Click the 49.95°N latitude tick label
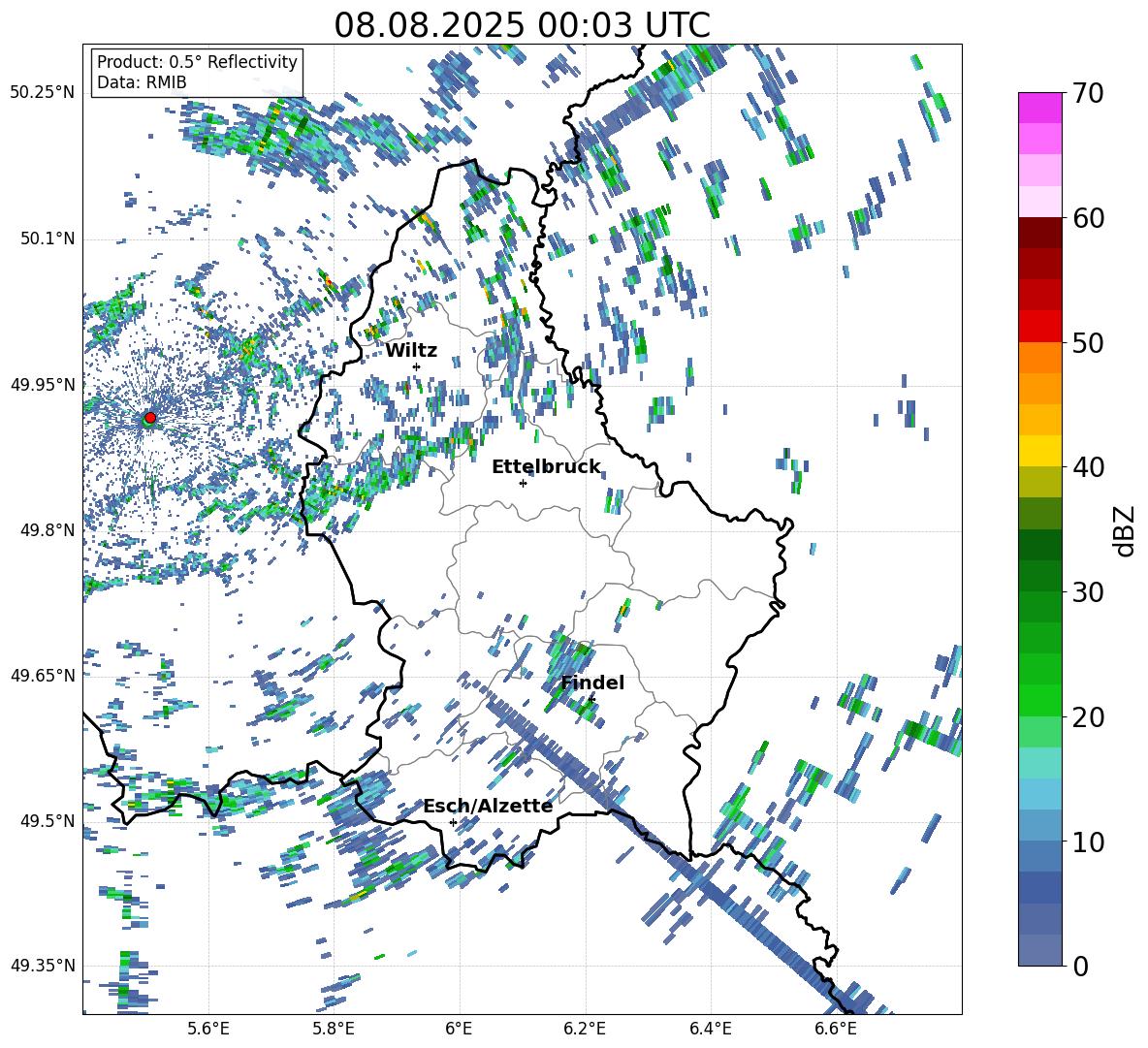Viewport: 1148px width, 1048px height. (43, 384)
